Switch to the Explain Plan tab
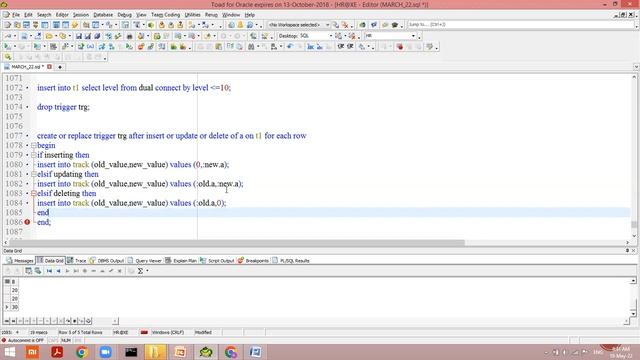640x360 pixels. click(181, 260)
